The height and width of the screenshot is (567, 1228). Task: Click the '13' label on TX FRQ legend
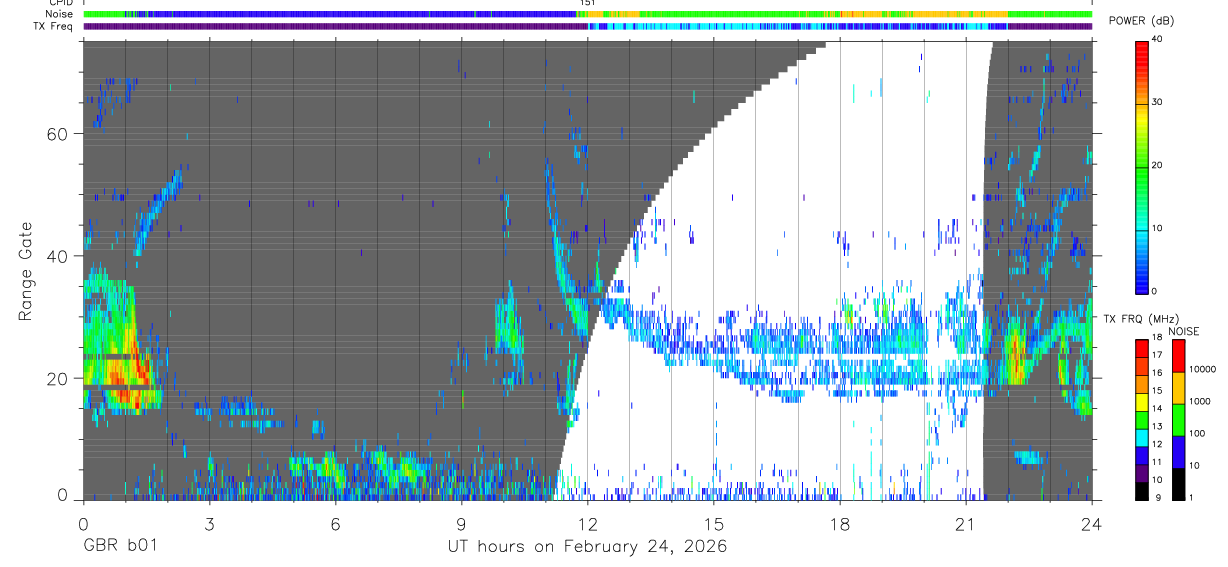tap(1157, 426)
